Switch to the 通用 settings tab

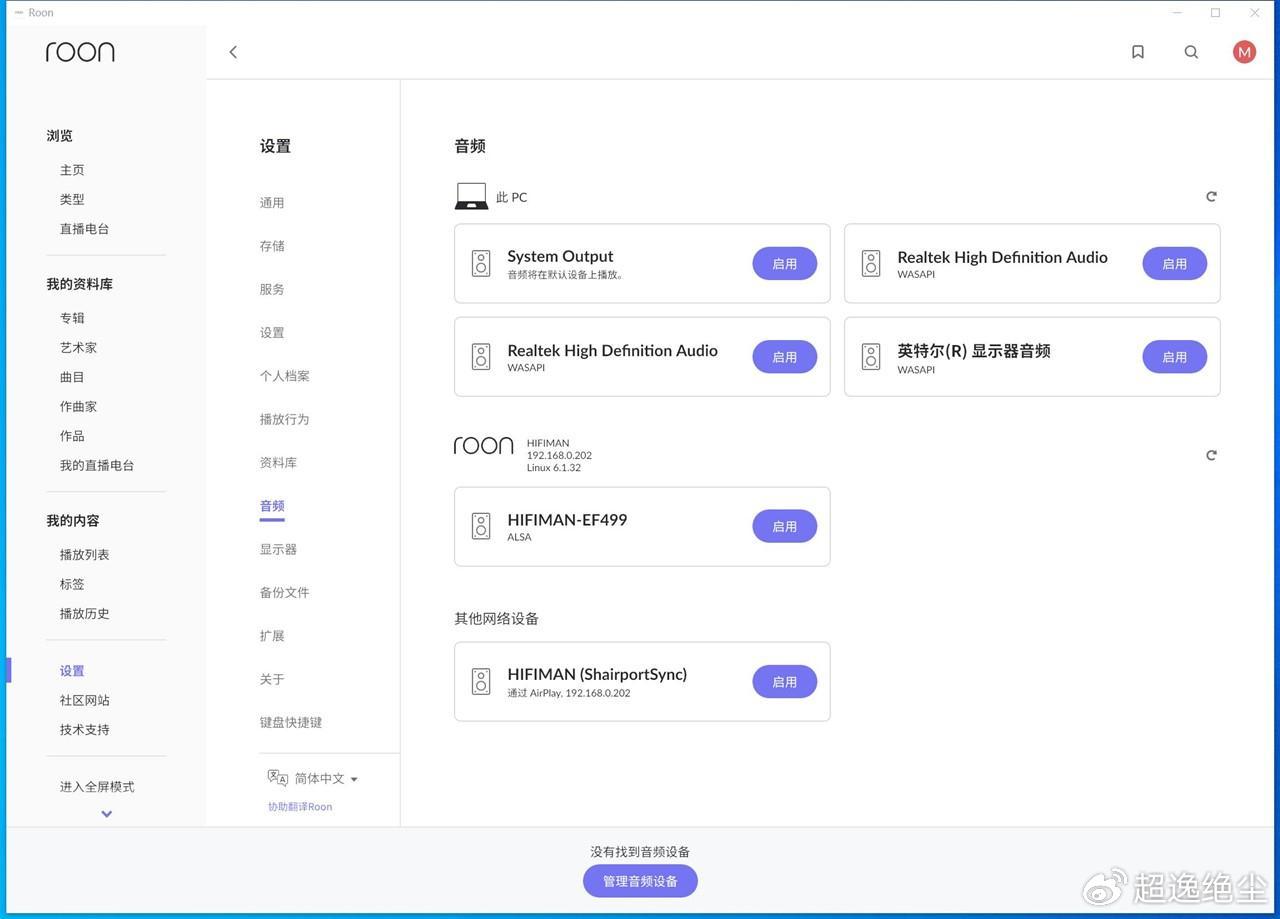(272, 203)
